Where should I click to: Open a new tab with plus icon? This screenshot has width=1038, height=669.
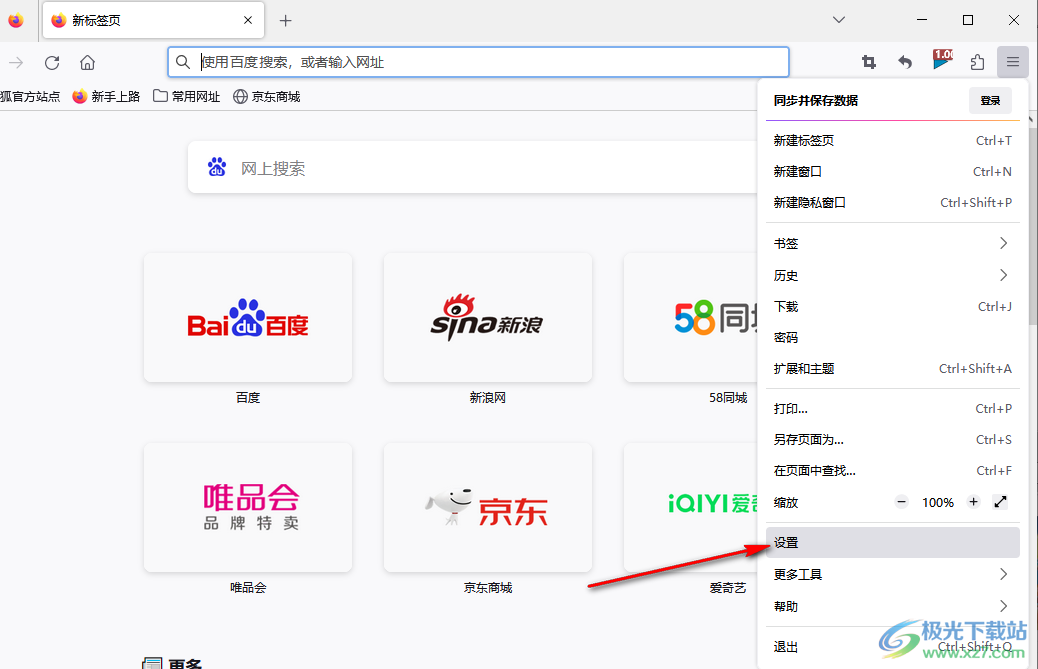click(285, 21)
